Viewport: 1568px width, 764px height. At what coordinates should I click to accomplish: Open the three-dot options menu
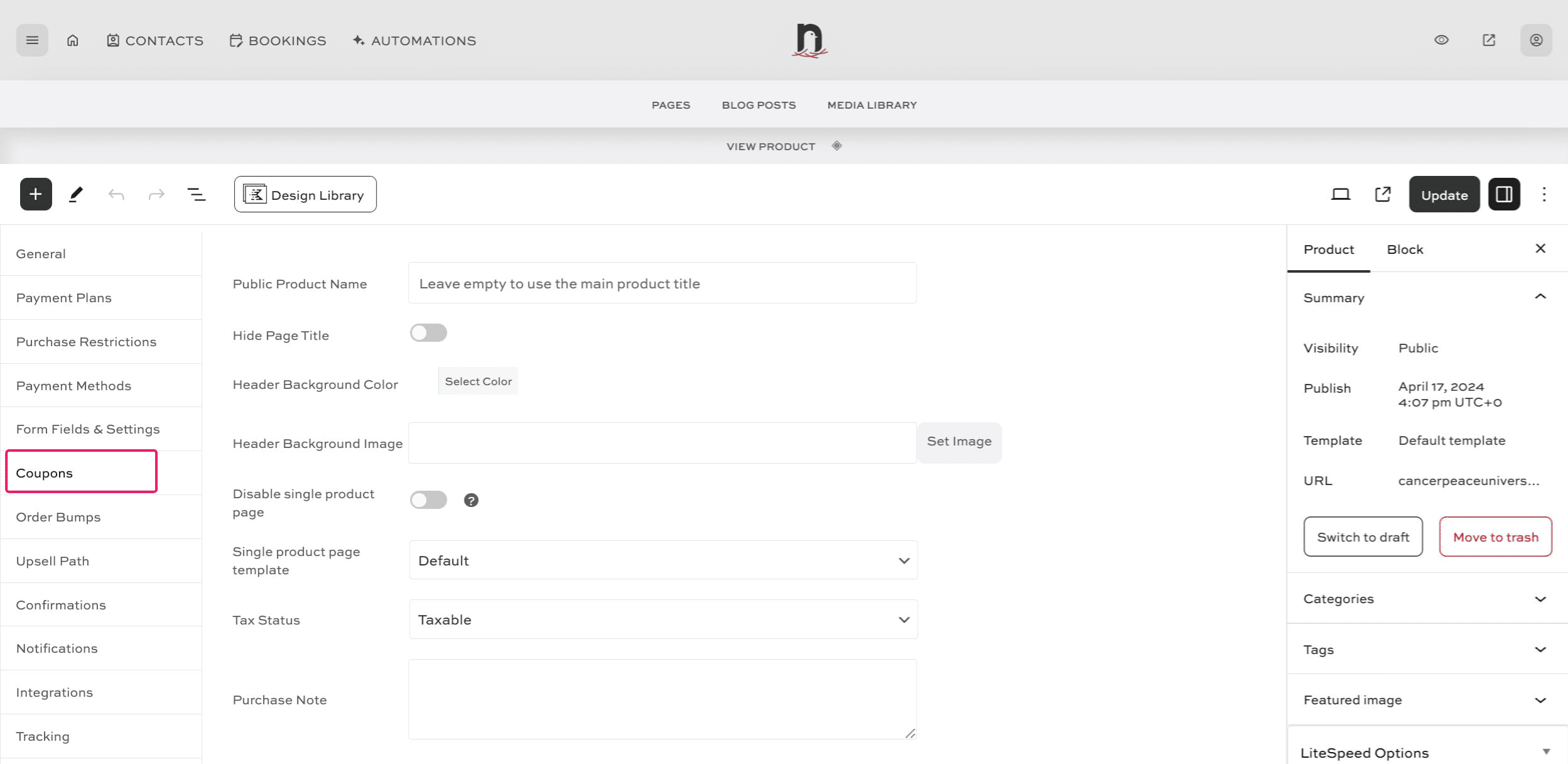tap(1544, 194)
